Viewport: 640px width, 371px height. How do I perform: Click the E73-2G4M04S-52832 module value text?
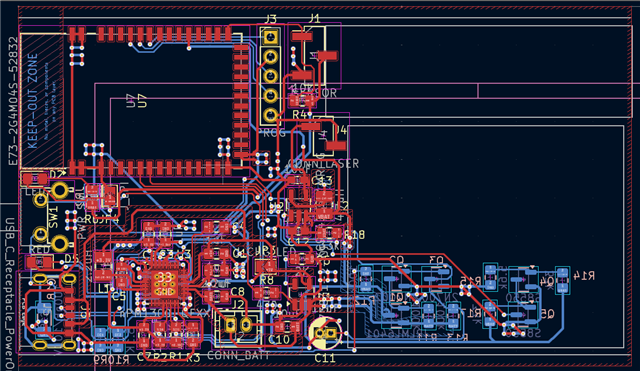pos(13,101)
